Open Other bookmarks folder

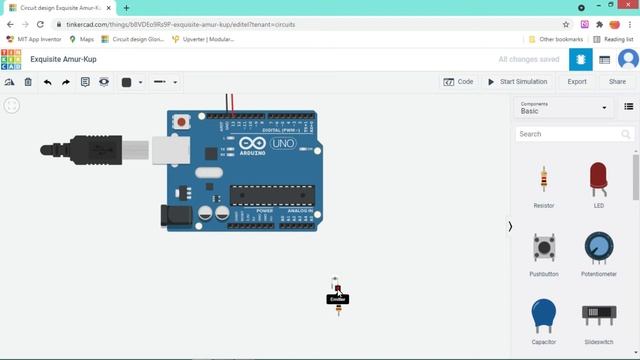pyautogui.click(x=556, y=39)
